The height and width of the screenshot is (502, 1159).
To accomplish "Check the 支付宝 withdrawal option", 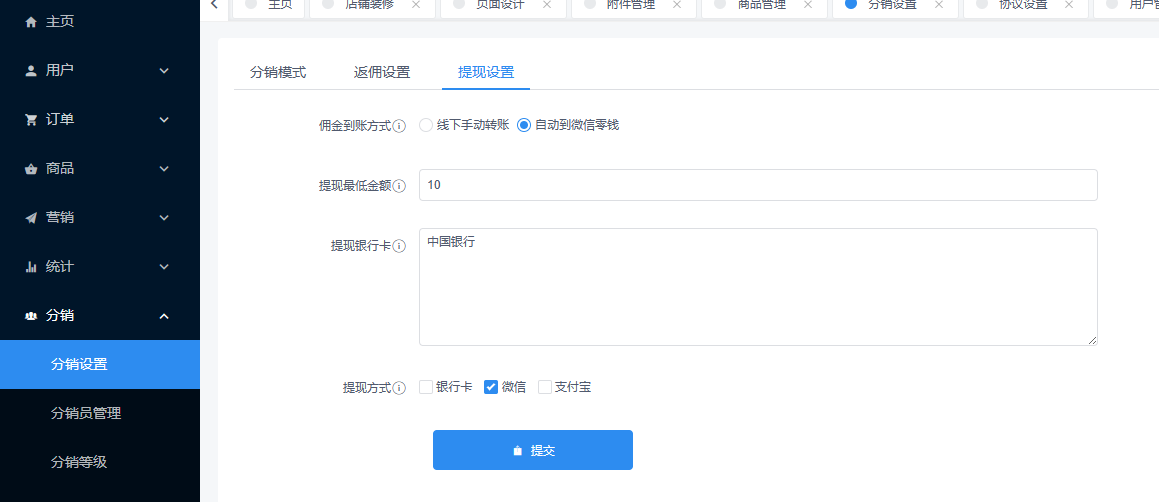I will pyautogui.click(x=545, y=387).
